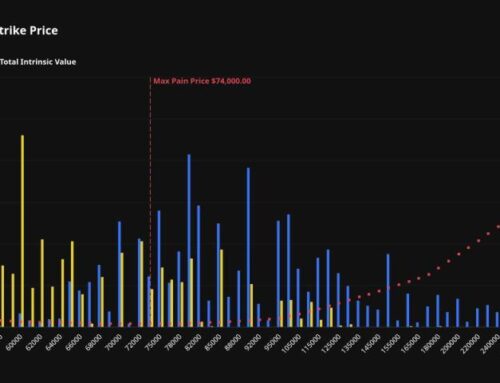500x383 pixels.
Task: Click the 68000 x-axis label
Action: pos(94,342)
